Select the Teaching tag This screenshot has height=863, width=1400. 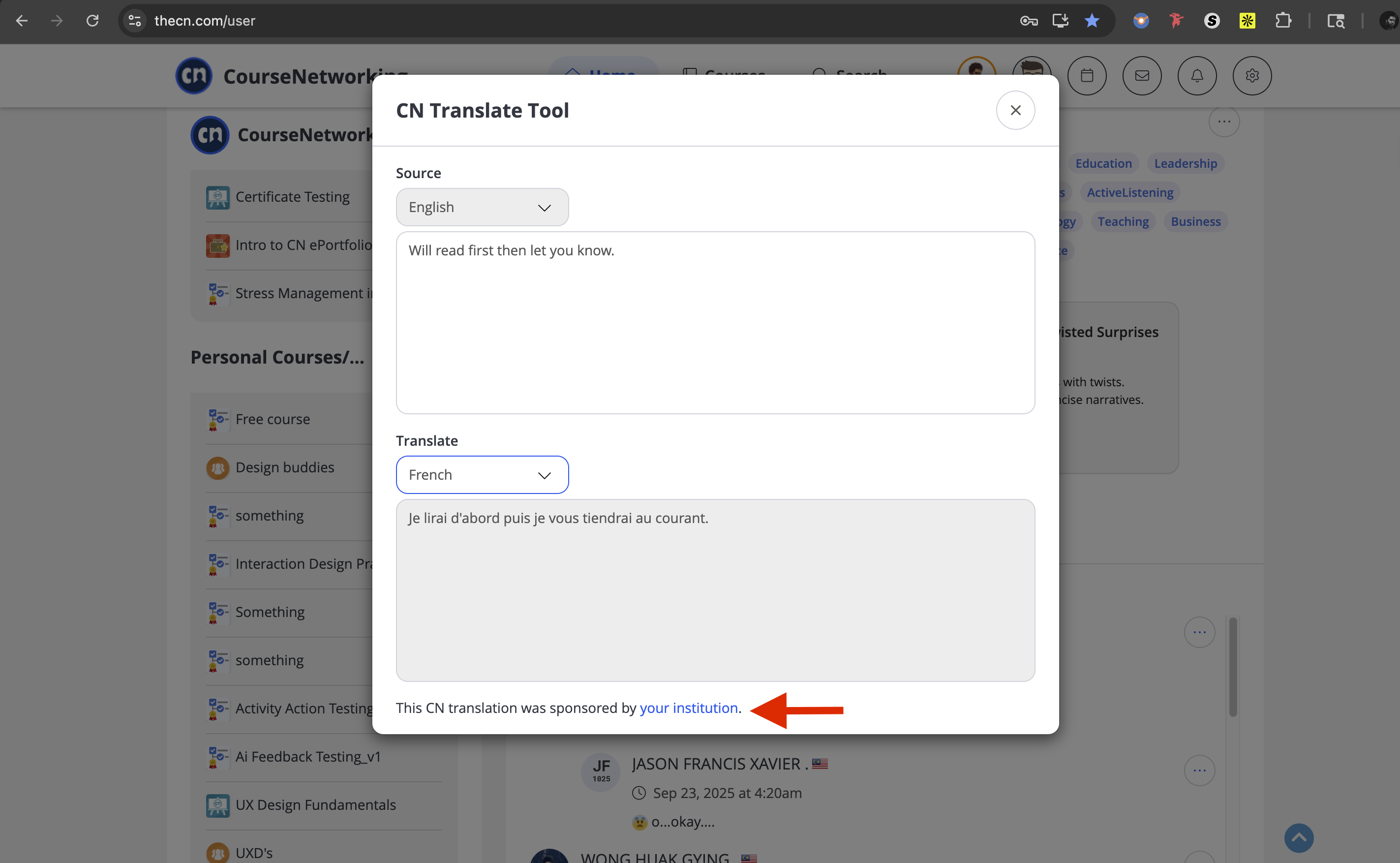[1123, 221]
